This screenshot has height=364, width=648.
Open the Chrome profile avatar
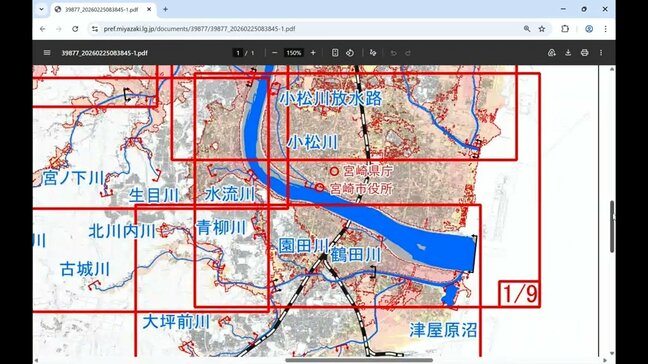(x=589, y=29)
